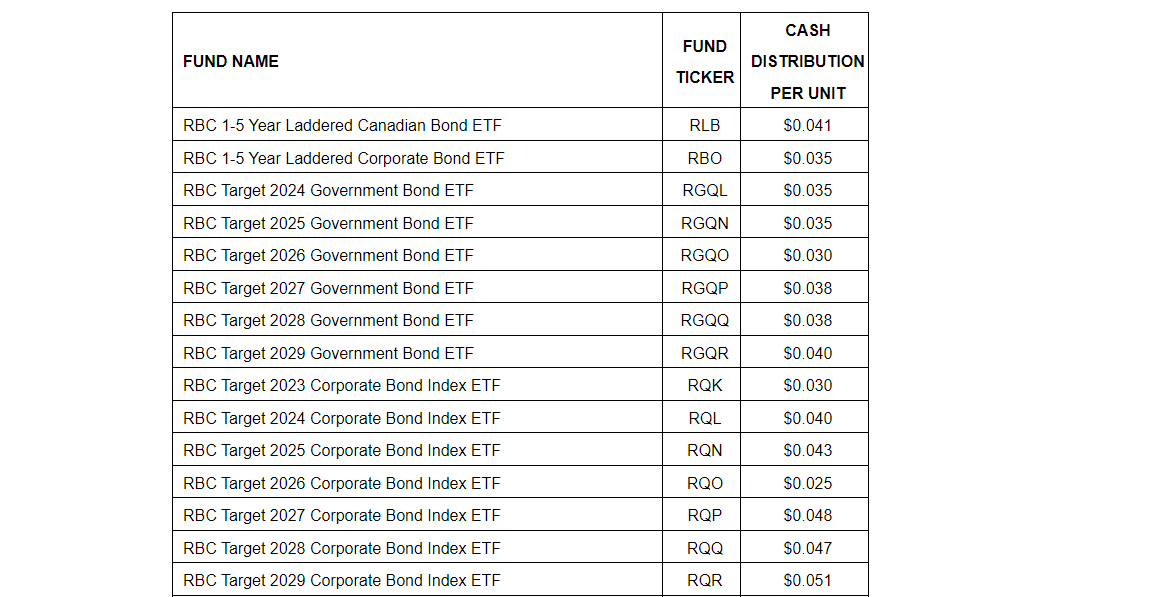Screen dimensions: 1149x597
Task: Click the CASH DISTRIBUTION PER UNIT header
Action: 807,61
